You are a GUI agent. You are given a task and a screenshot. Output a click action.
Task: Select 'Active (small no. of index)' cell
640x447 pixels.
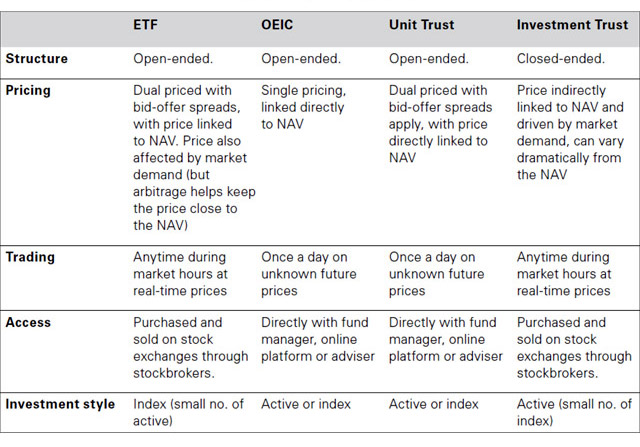574,412
